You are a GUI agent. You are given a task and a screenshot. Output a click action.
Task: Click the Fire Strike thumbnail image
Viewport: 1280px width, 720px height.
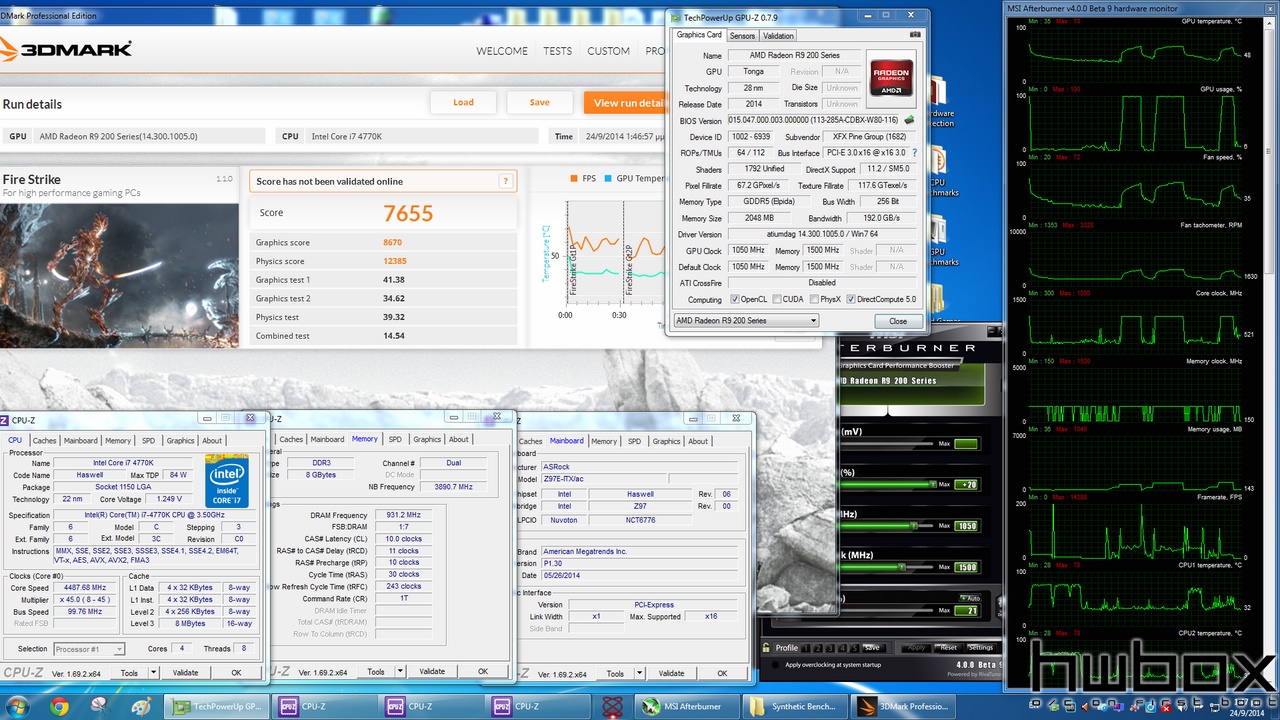(120, 275)
